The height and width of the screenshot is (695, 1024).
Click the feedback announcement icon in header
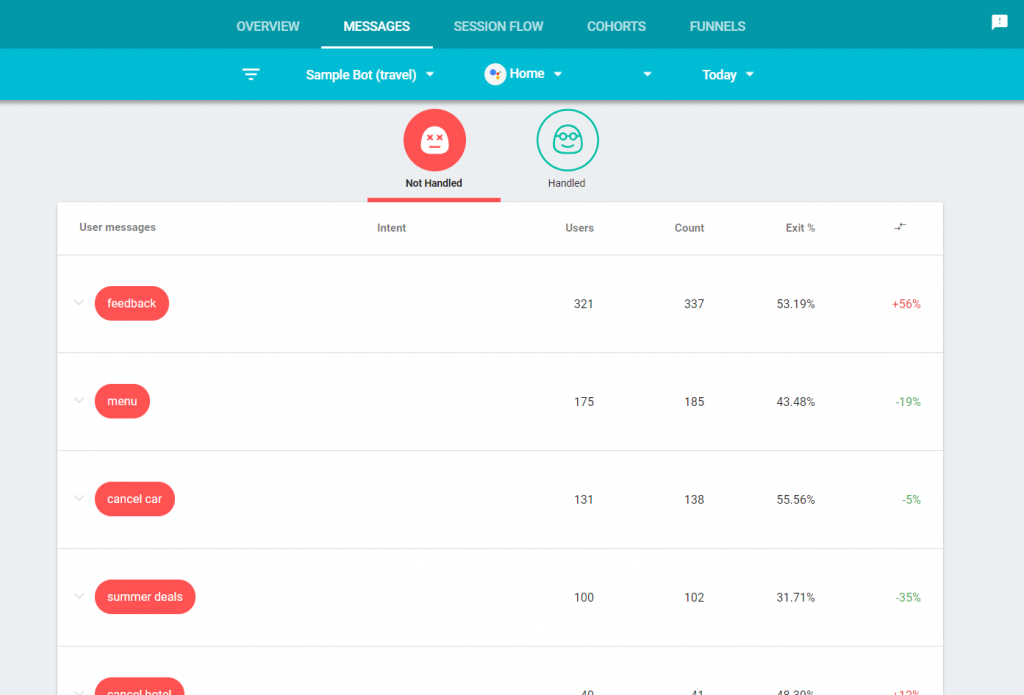tap(999, 23)
